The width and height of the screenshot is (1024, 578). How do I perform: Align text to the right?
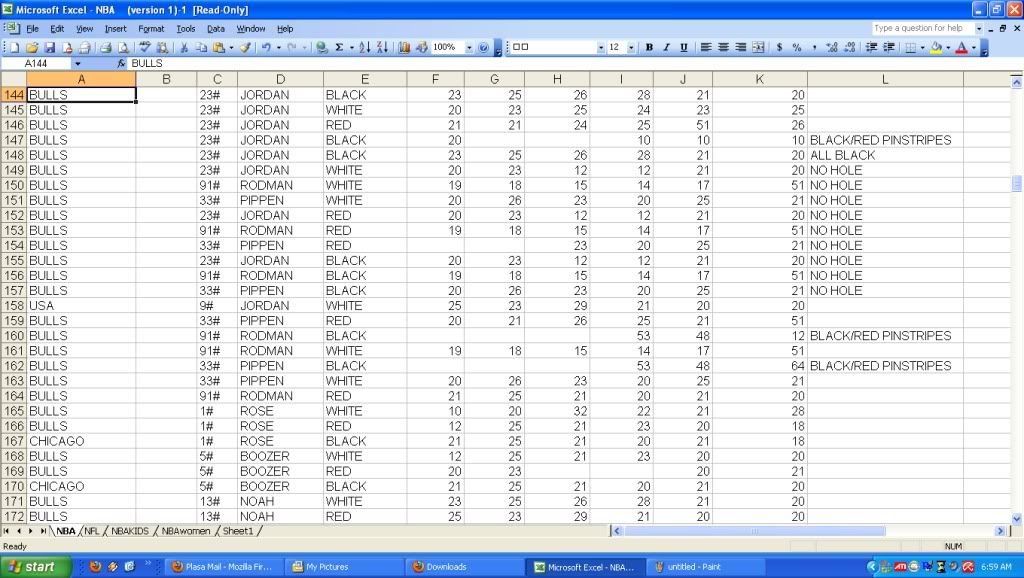tap(741, 47)
